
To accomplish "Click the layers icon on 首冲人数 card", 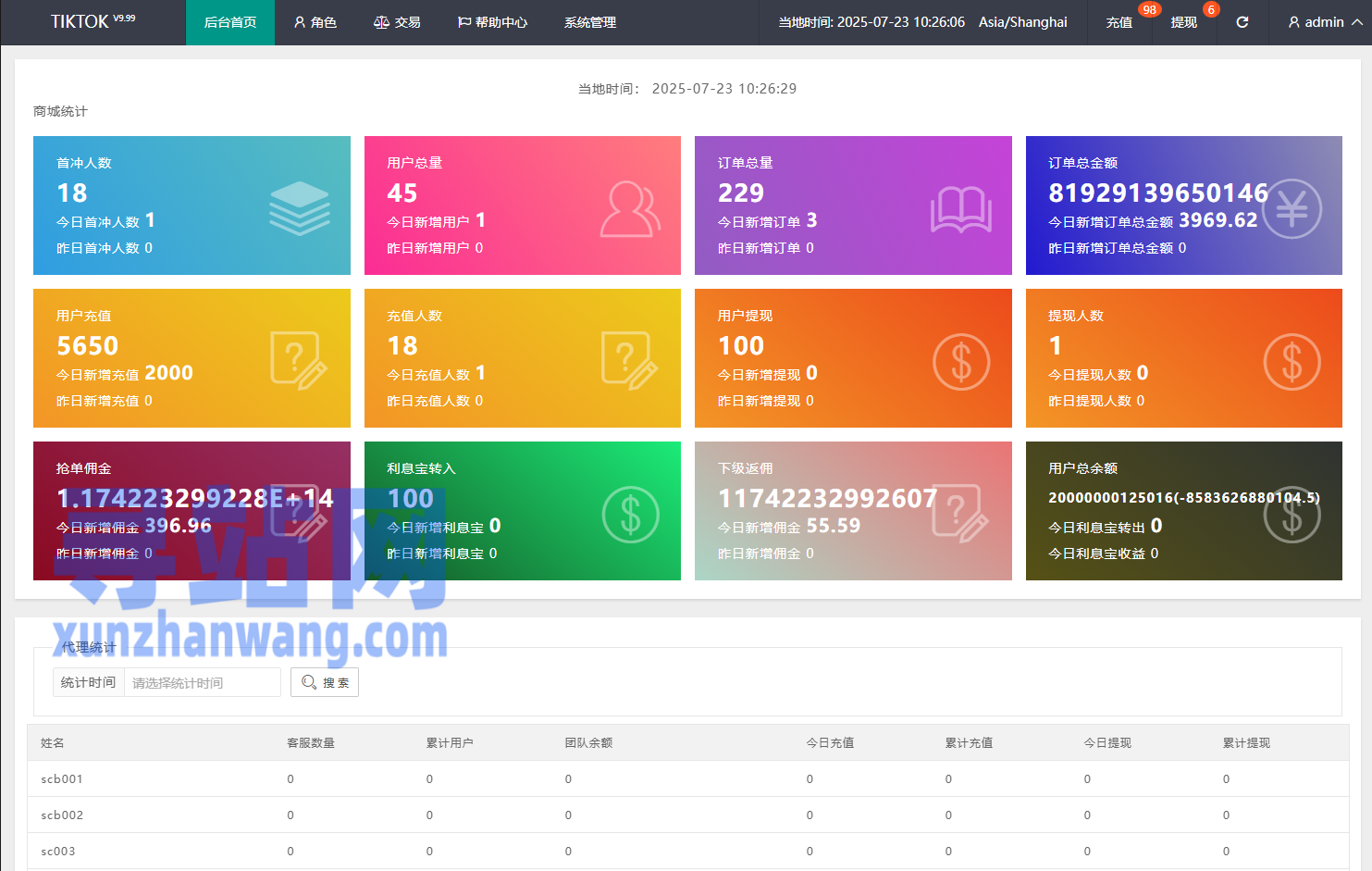I will [x=300, y=207].
